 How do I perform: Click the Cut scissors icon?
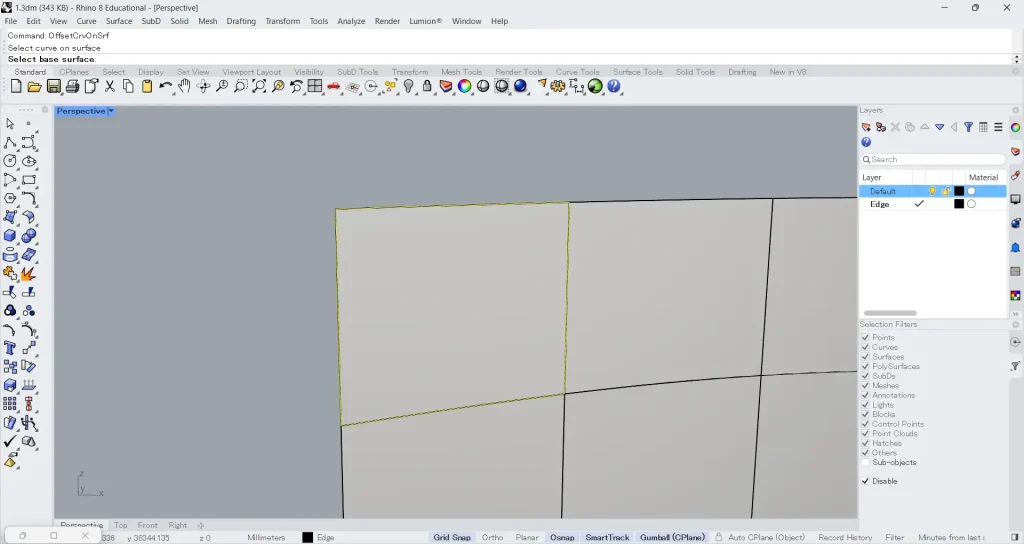[110, 86]
